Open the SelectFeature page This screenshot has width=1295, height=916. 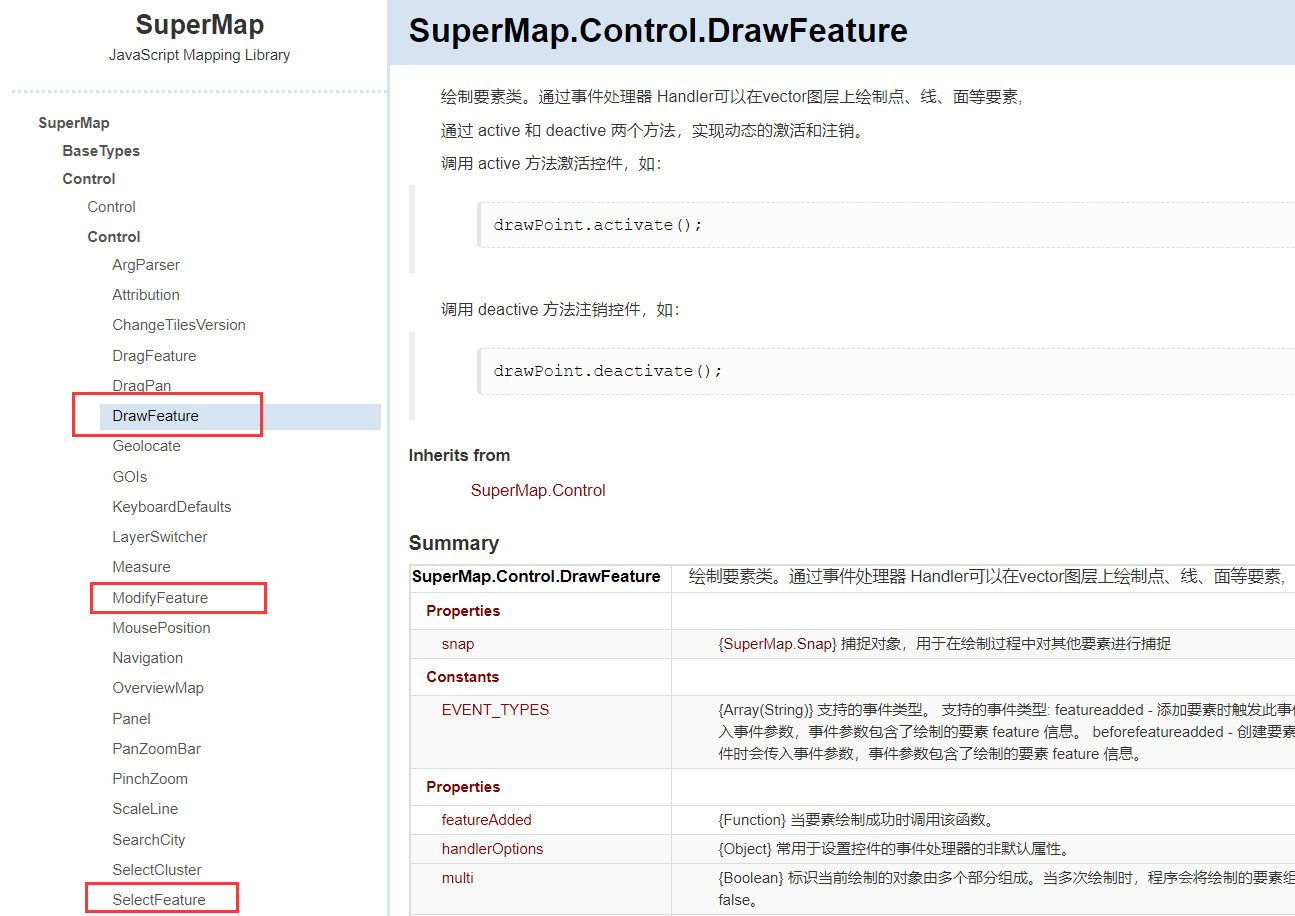[159, 900]
